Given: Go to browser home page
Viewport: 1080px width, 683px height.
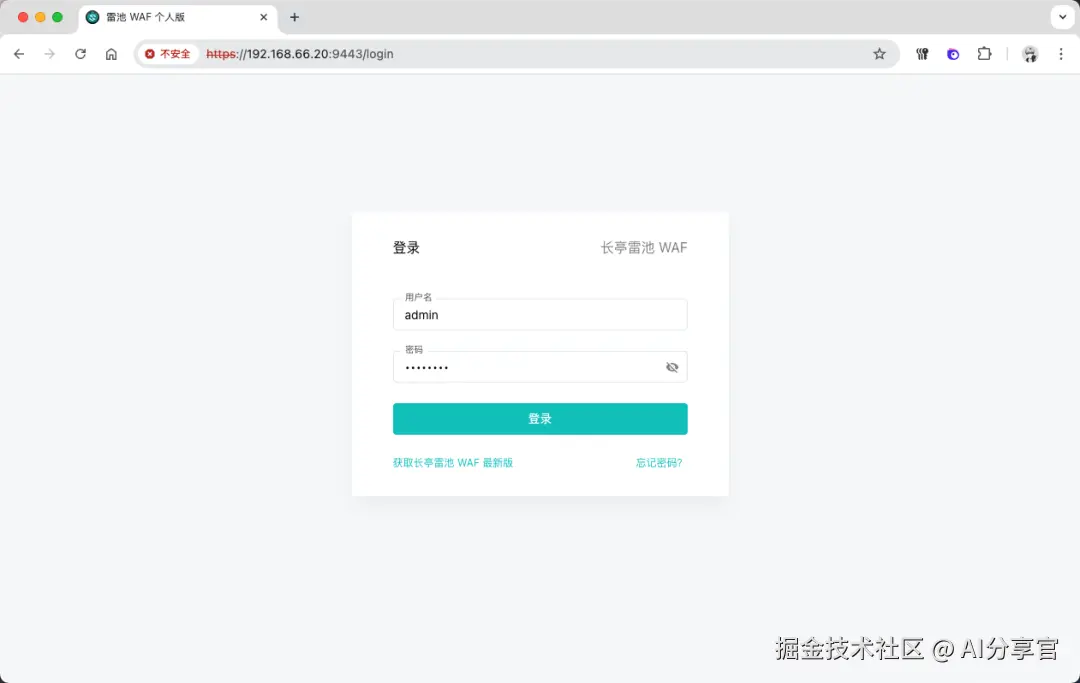Looking at the screenshot, I should [111, 54].
